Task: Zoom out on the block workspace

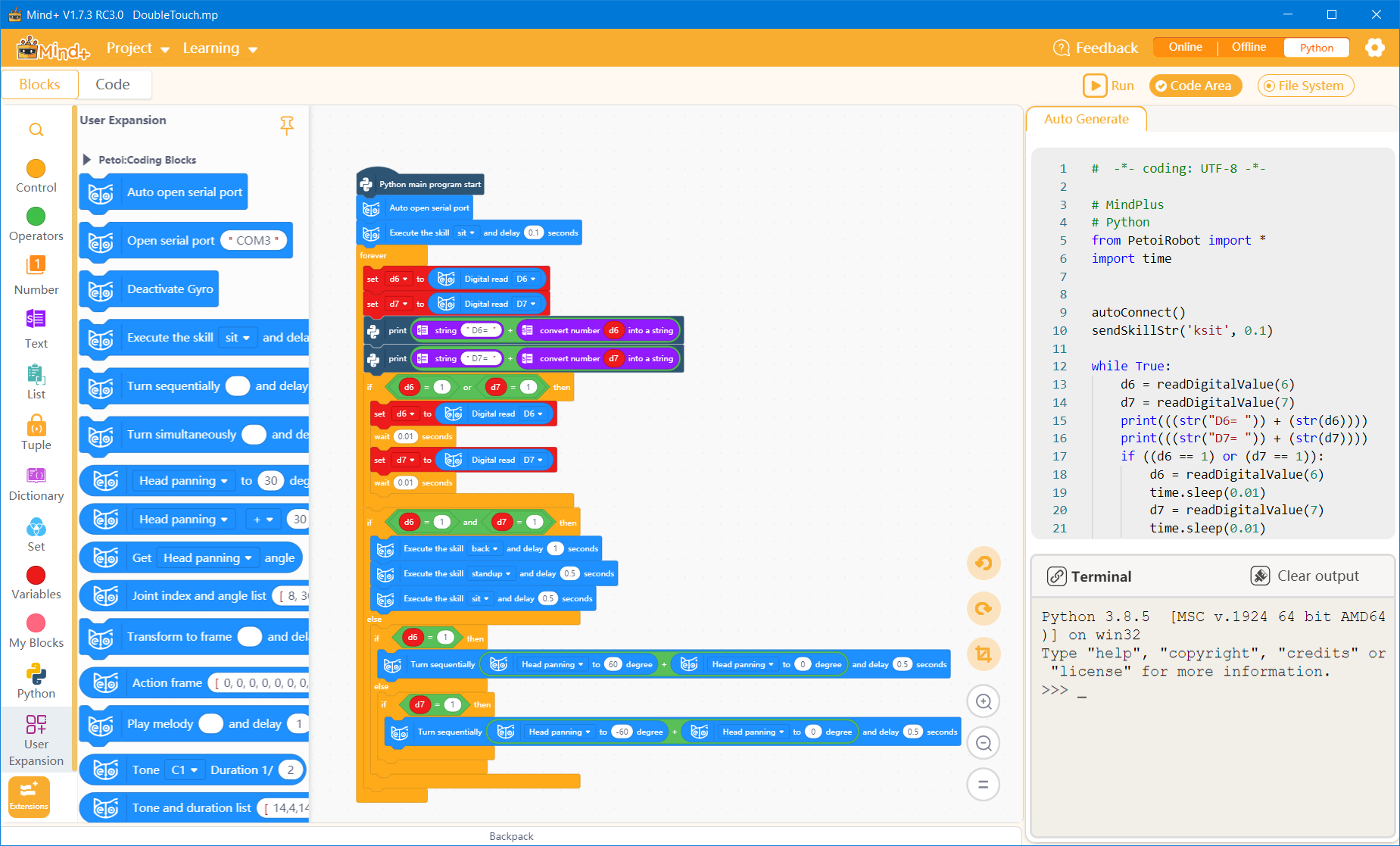Action: (984, 744)
